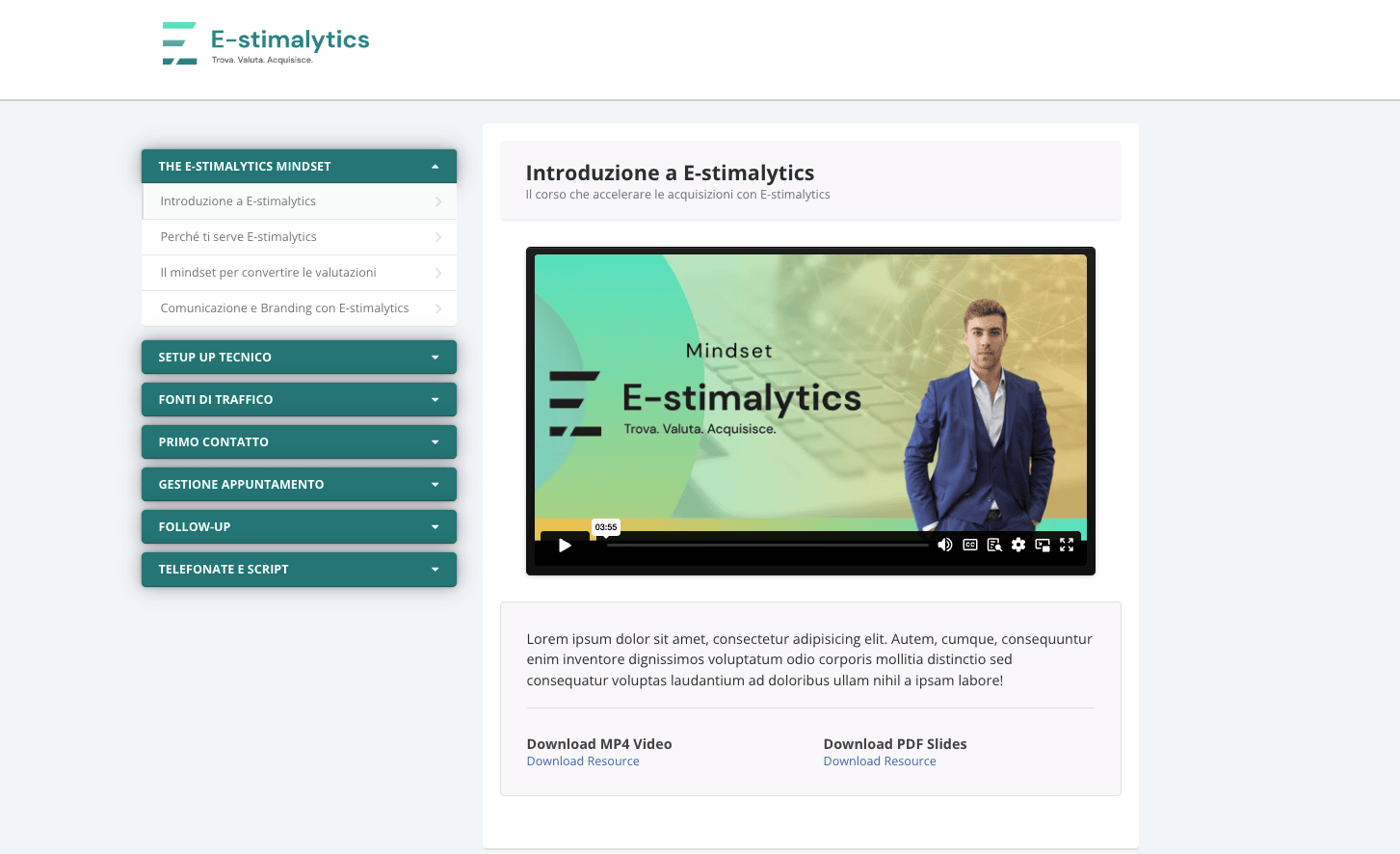This screenshot has height=854, width=1400.
Task: Download Resource link under MP4 Video
Action: [583, 761]
